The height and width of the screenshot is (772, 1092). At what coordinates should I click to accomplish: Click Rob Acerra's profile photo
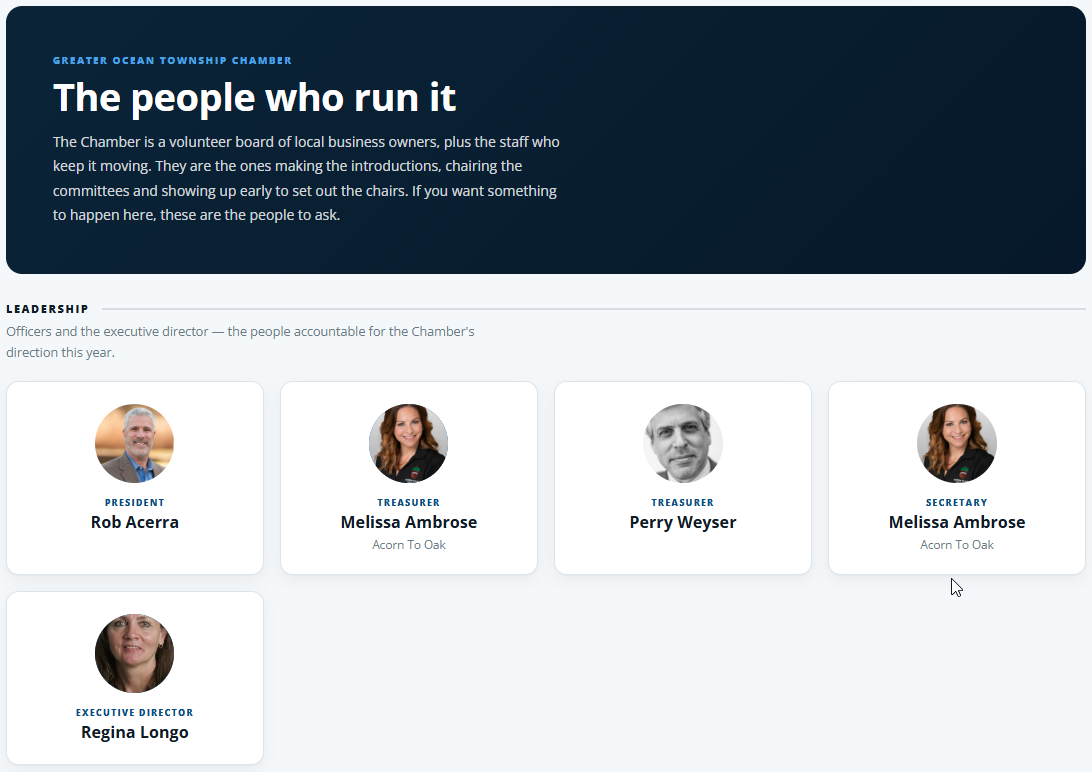(x=134, y=443)
